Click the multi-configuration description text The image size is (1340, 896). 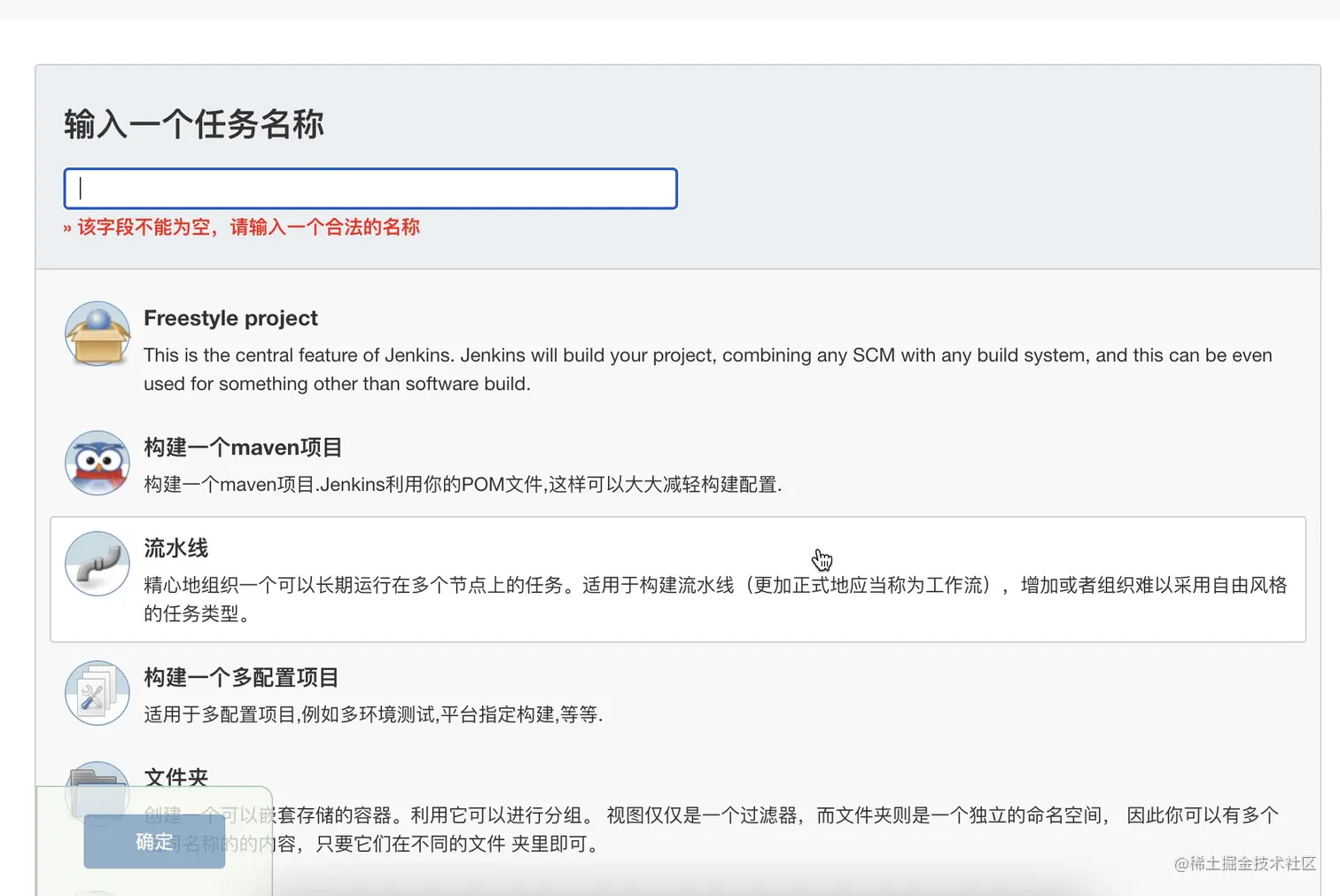[x=373, y=714]
